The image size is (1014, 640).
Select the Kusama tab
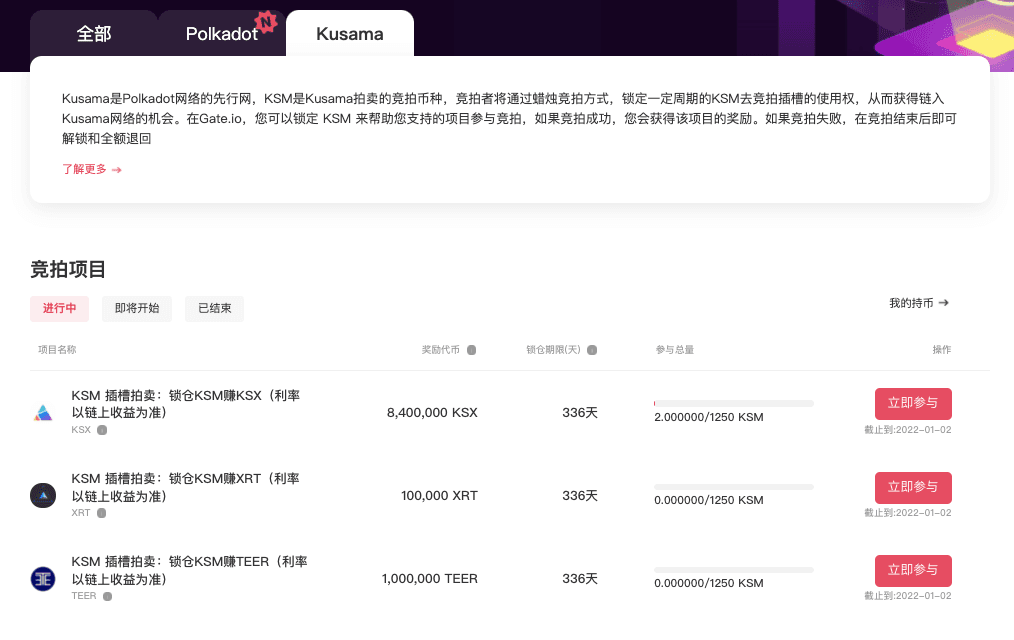pyautogui.click(x=350, y=34)
